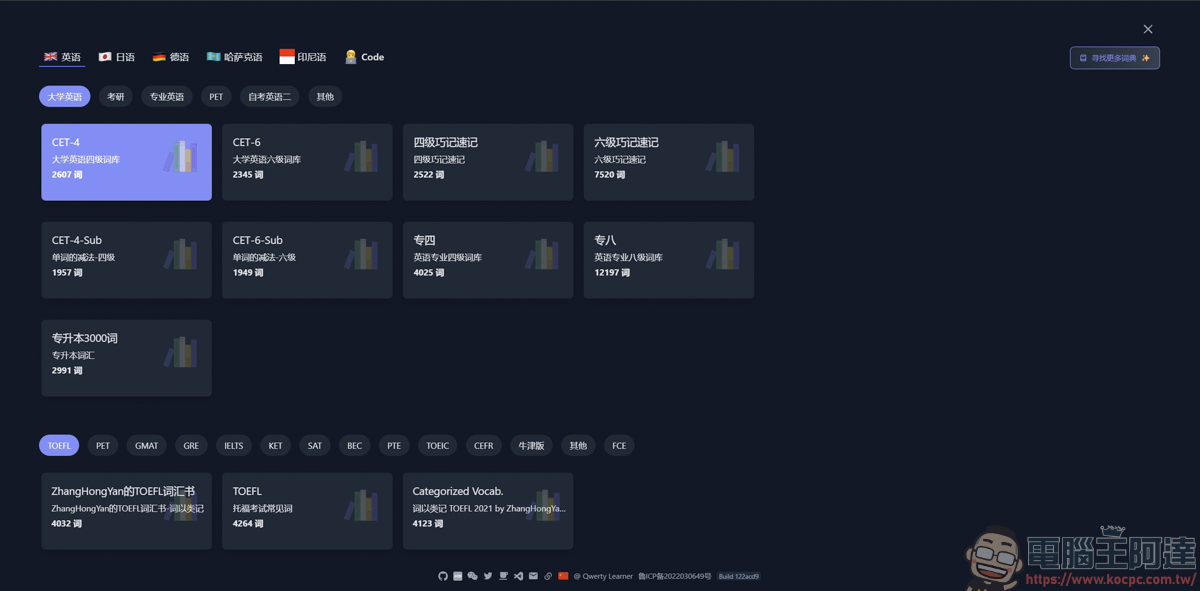
Task: Choose 四级巧记速记 dictionary card
Action: pyautogui.click(x=488, y=162)
